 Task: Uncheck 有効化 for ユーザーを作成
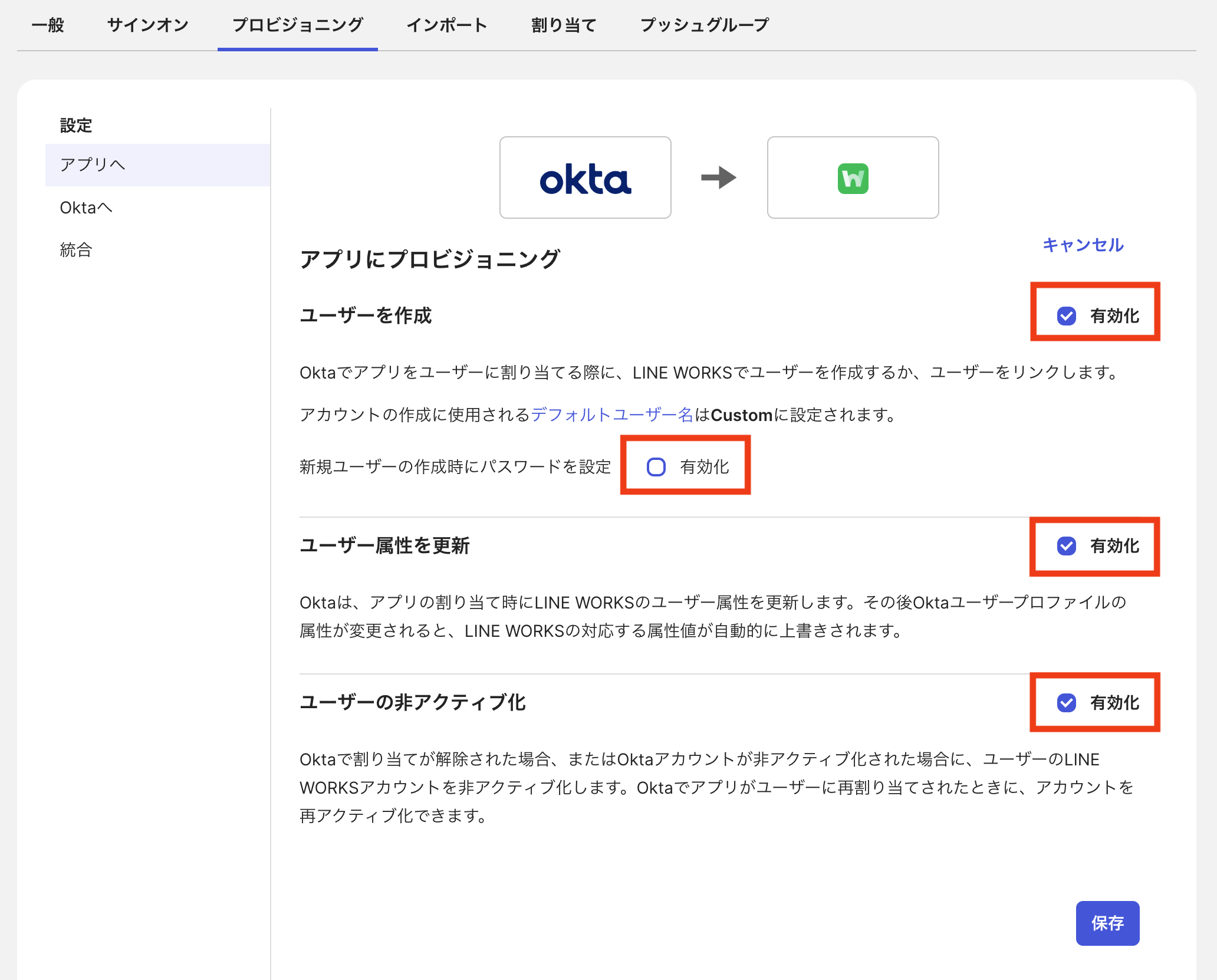(1067, 316)
